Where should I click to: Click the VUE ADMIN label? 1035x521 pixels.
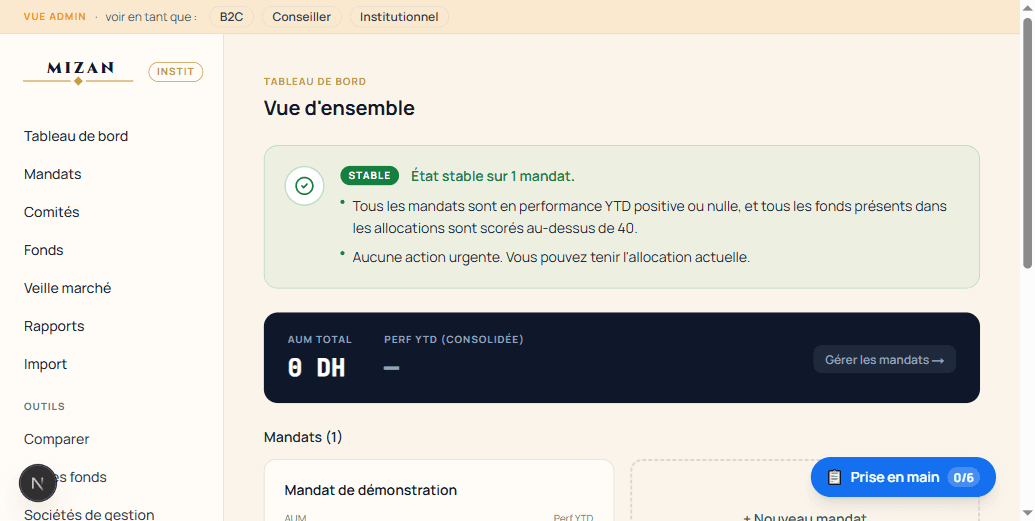(55, 17)
